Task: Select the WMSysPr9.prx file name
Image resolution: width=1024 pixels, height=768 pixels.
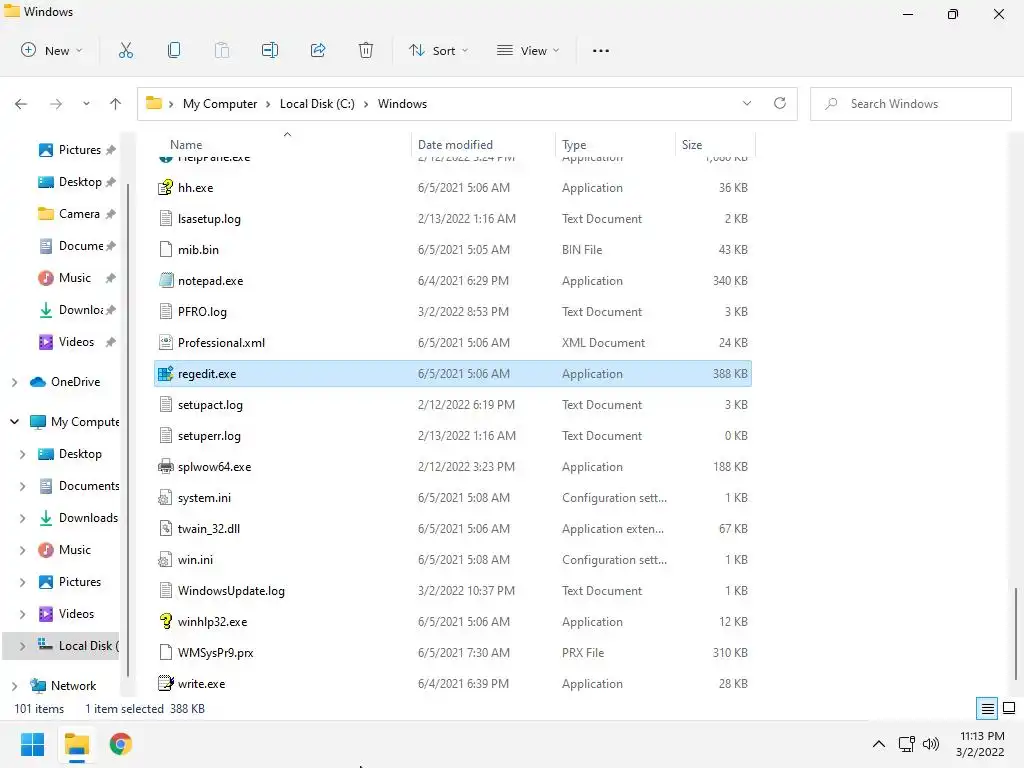Action: [x=215, y=653]
